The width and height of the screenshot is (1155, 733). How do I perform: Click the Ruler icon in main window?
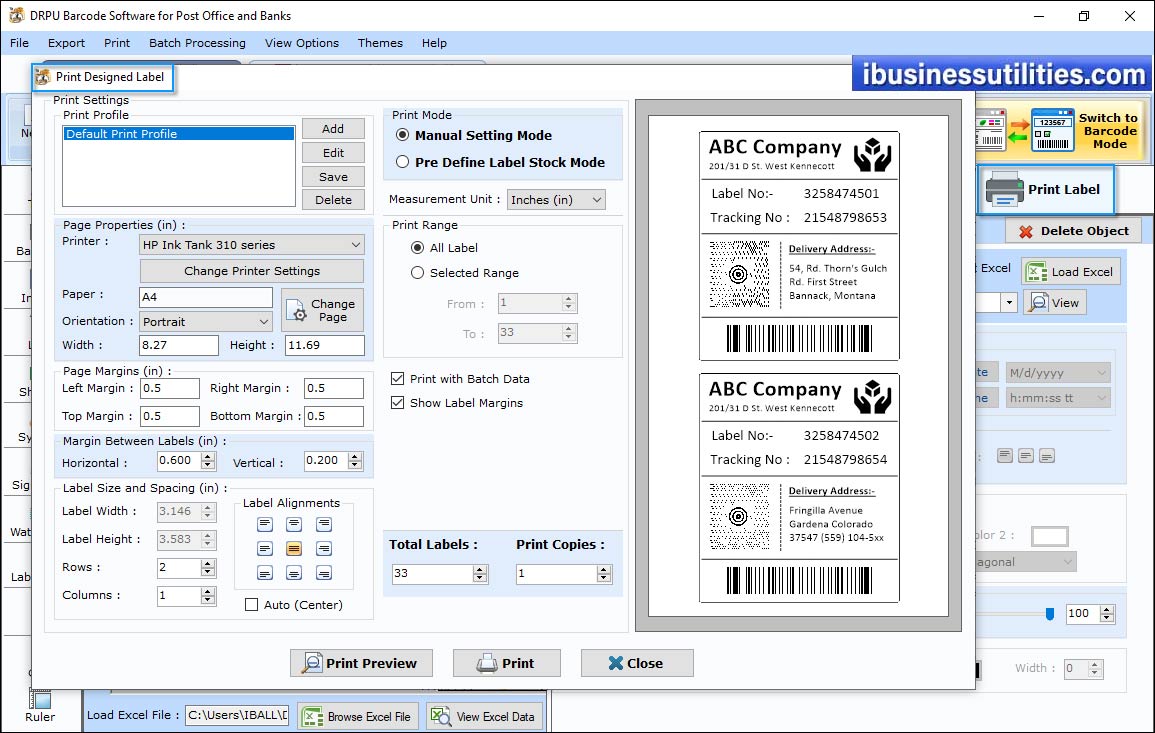pos(40,699)
